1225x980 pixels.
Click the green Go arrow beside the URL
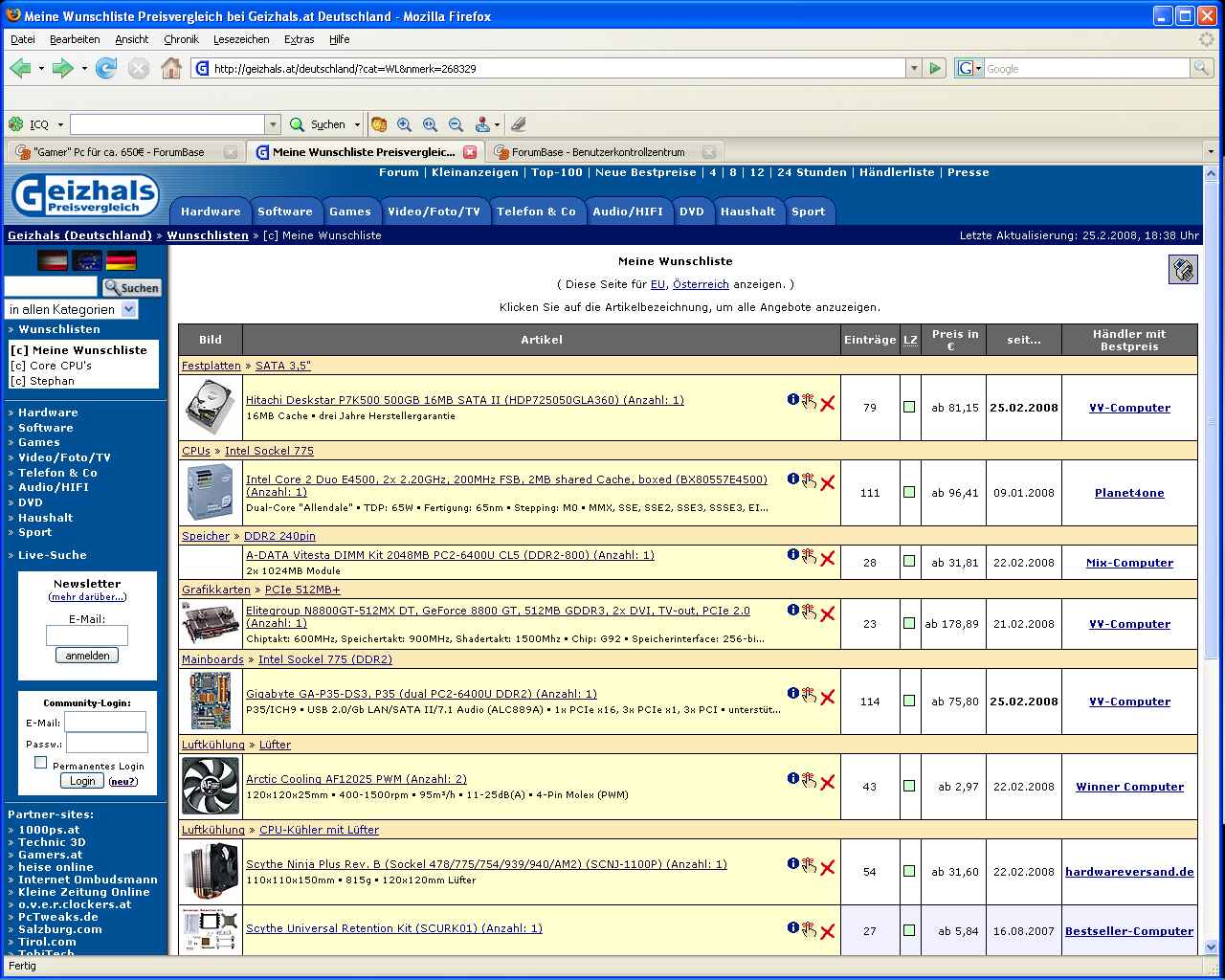coord(936,68)
